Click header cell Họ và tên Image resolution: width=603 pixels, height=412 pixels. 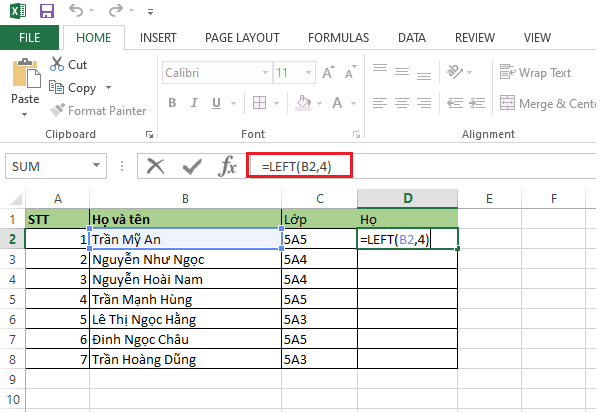point(185,219)
